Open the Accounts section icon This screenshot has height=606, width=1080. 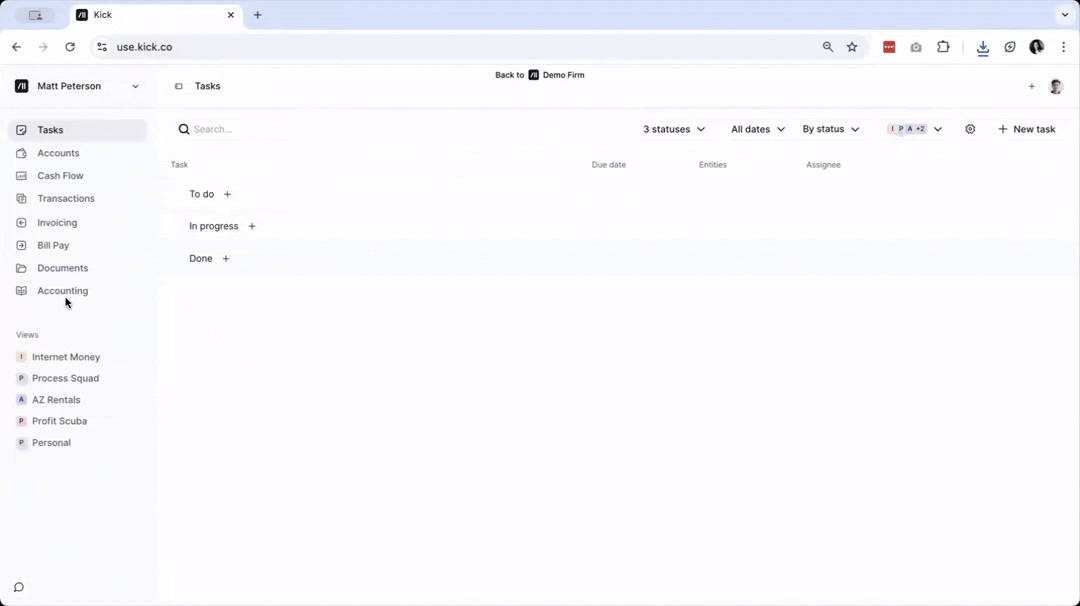click(22, 153)
